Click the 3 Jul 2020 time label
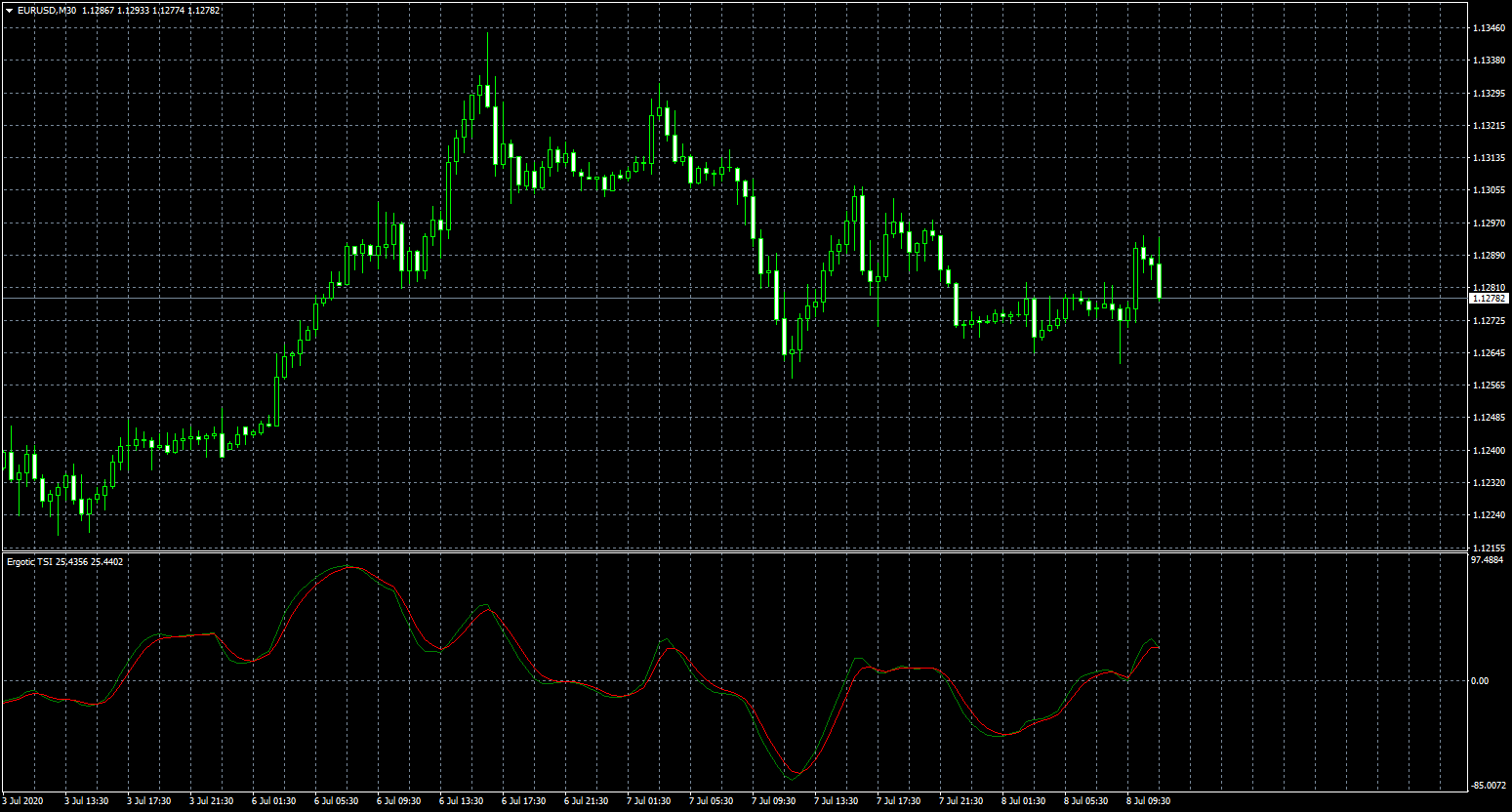This screenshot has height=812, width=1512. (x=22, y=801)
